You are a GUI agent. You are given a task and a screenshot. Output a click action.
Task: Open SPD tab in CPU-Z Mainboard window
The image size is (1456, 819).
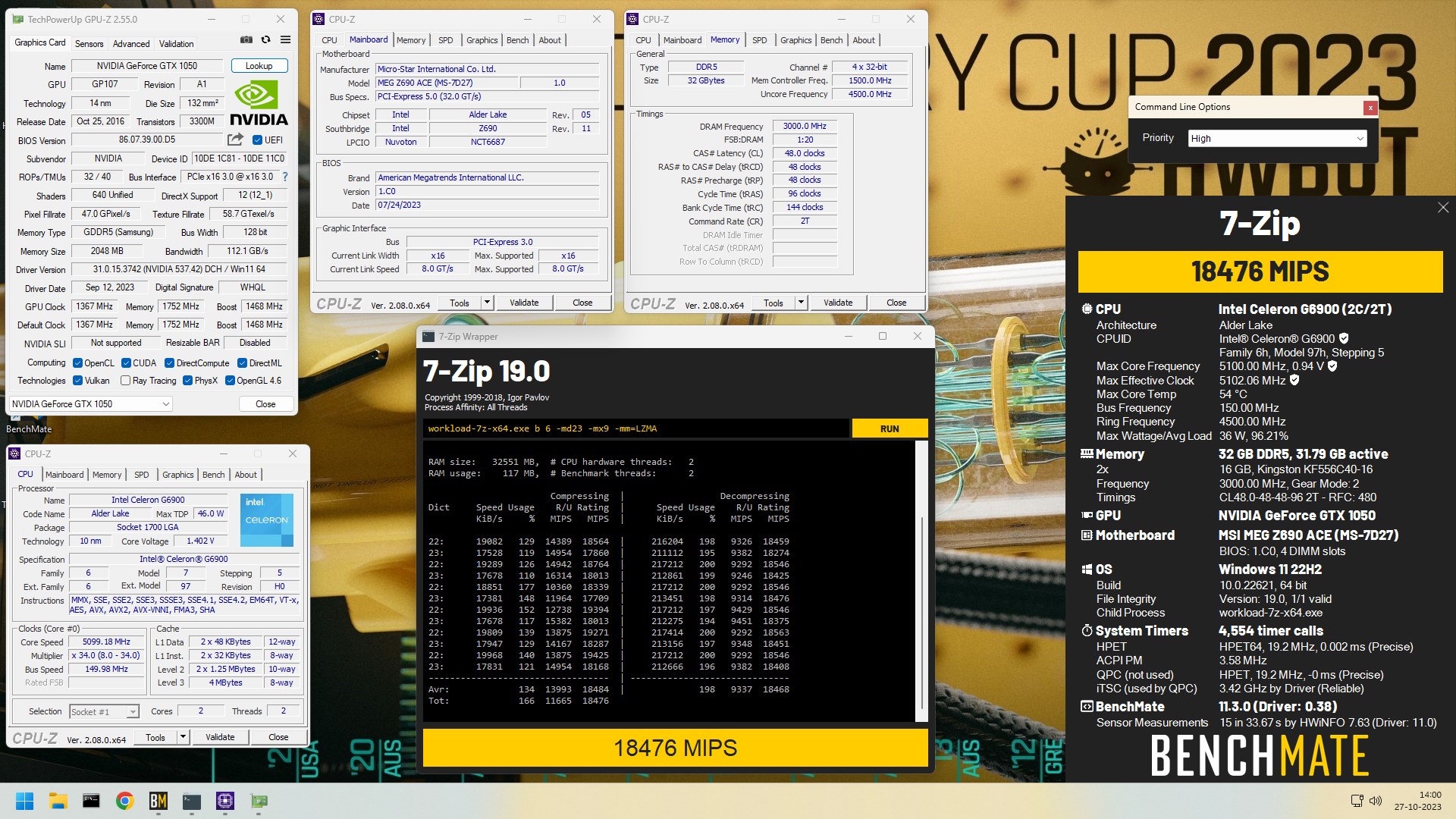click(x=446, y=40)
